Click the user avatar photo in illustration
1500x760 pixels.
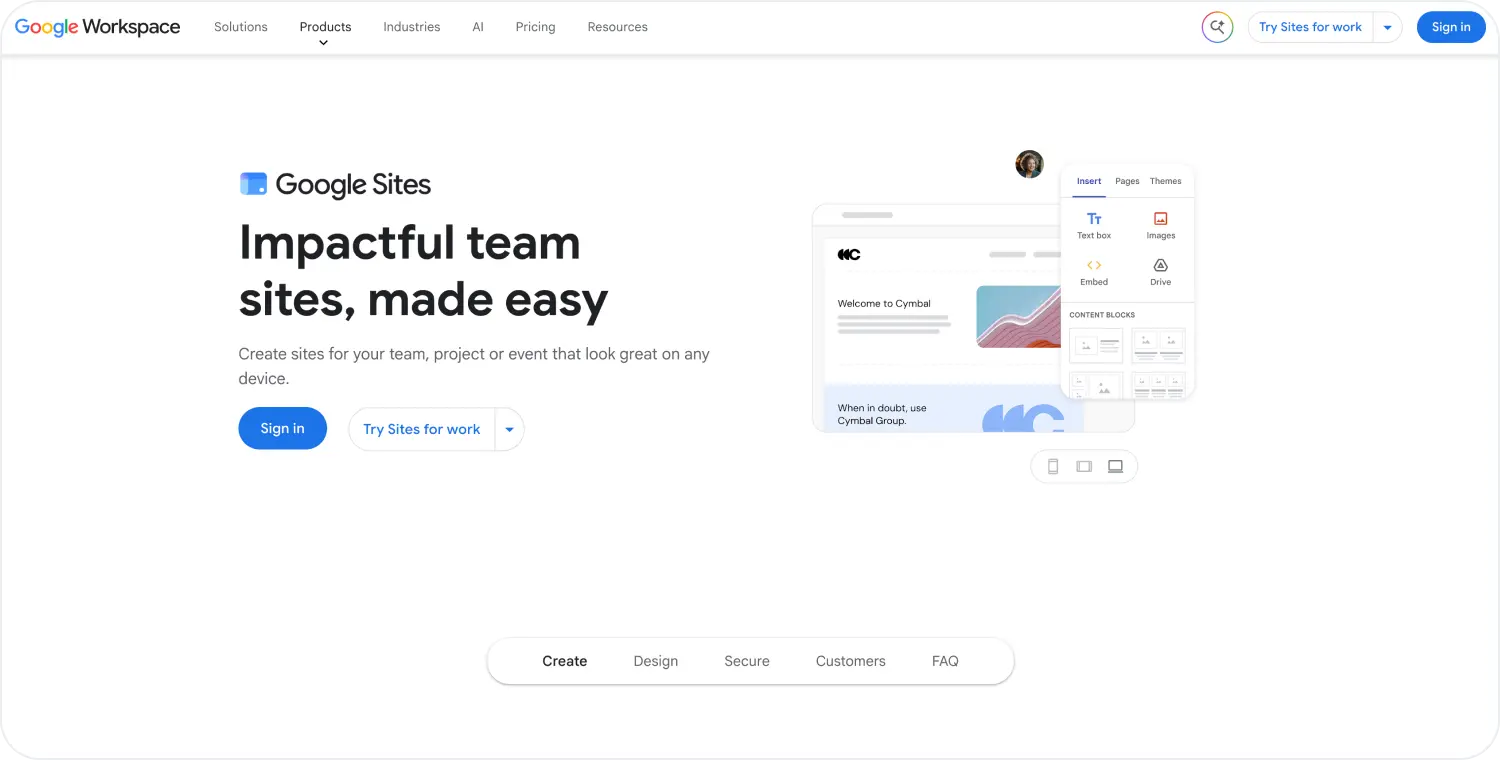coord(1029,164)
